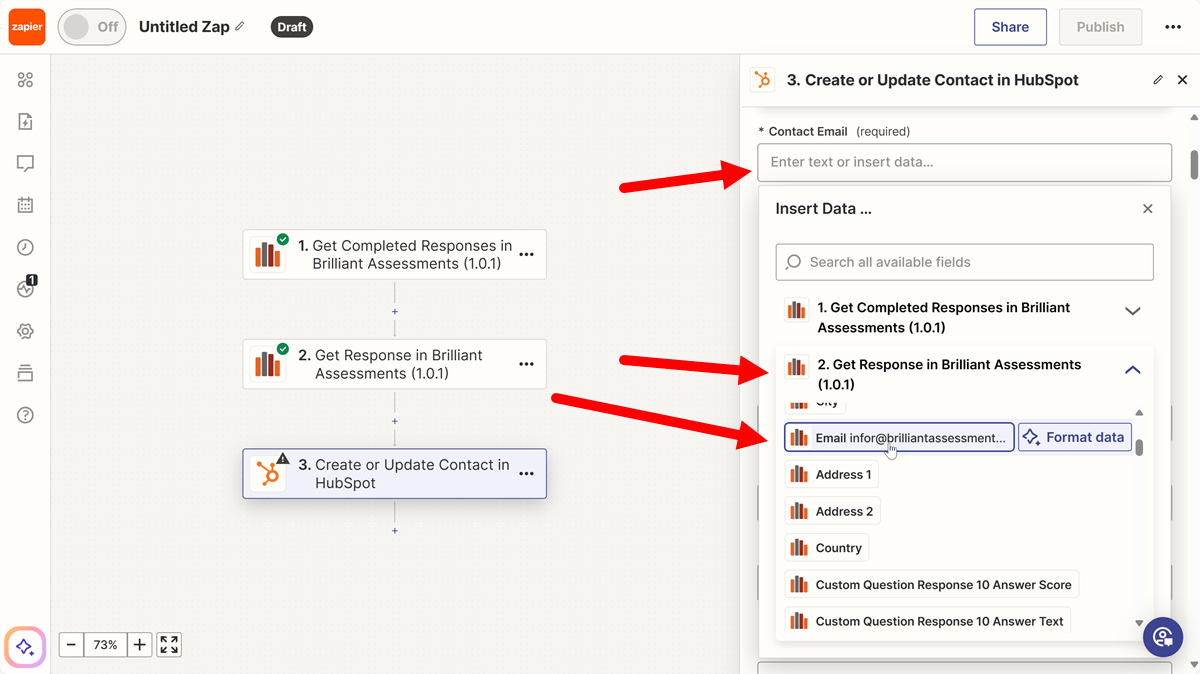Open the top-right three-dot overflow menu
This screenshot has width=1200, height=674.
[1172, 27]
